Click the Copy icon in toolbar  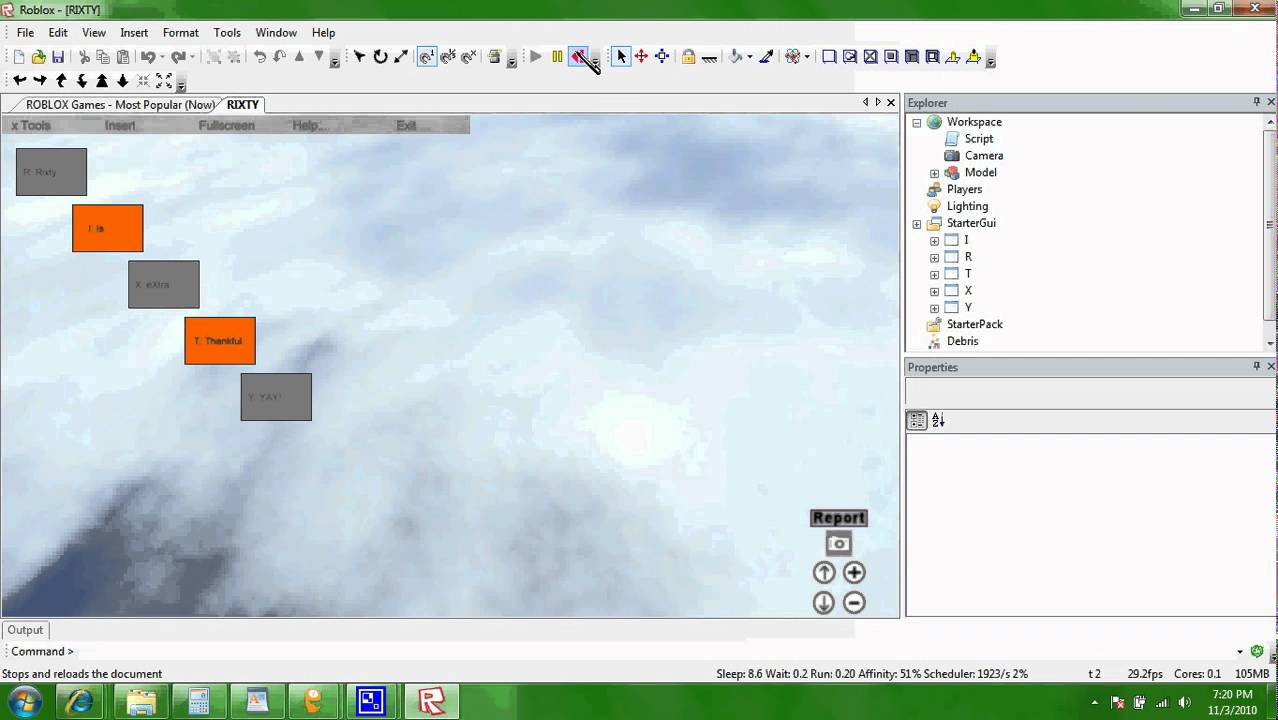[x=103, y=57]
